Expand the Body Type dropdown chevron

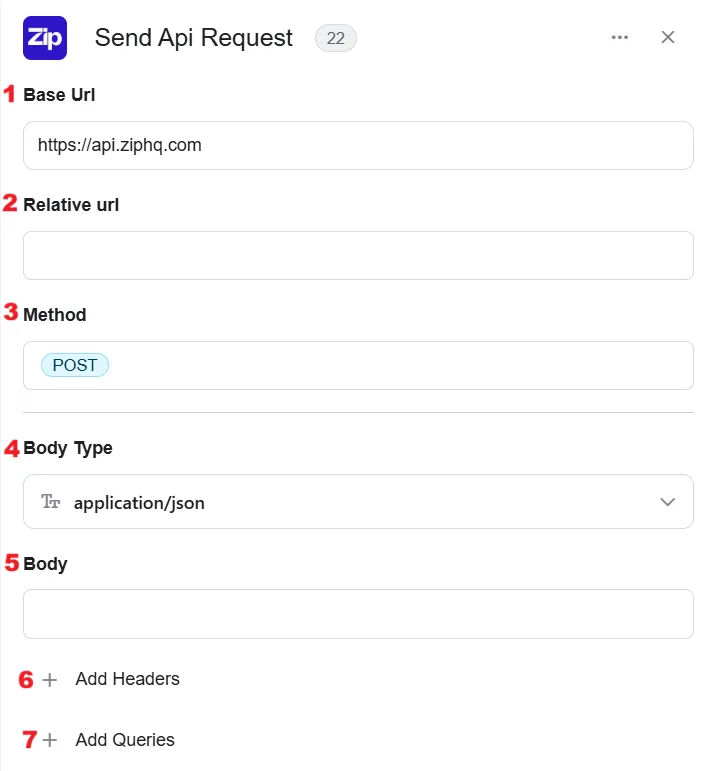click(x=667, y=502)
